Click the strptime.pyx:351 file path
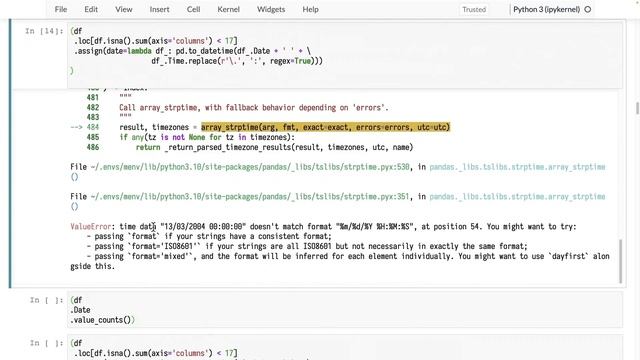The image size is (640, 360). point(250,197)
